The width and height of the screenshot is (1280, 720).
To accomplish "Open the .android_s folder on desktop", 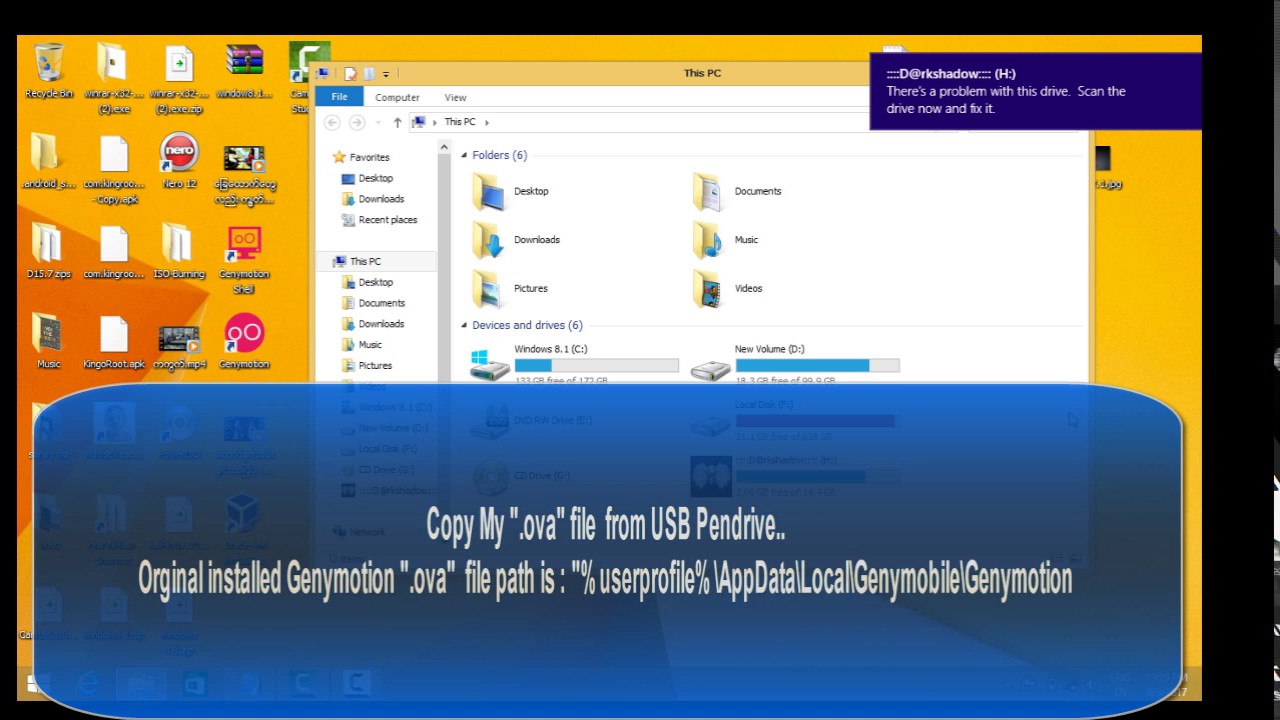I will coord(49,161).
